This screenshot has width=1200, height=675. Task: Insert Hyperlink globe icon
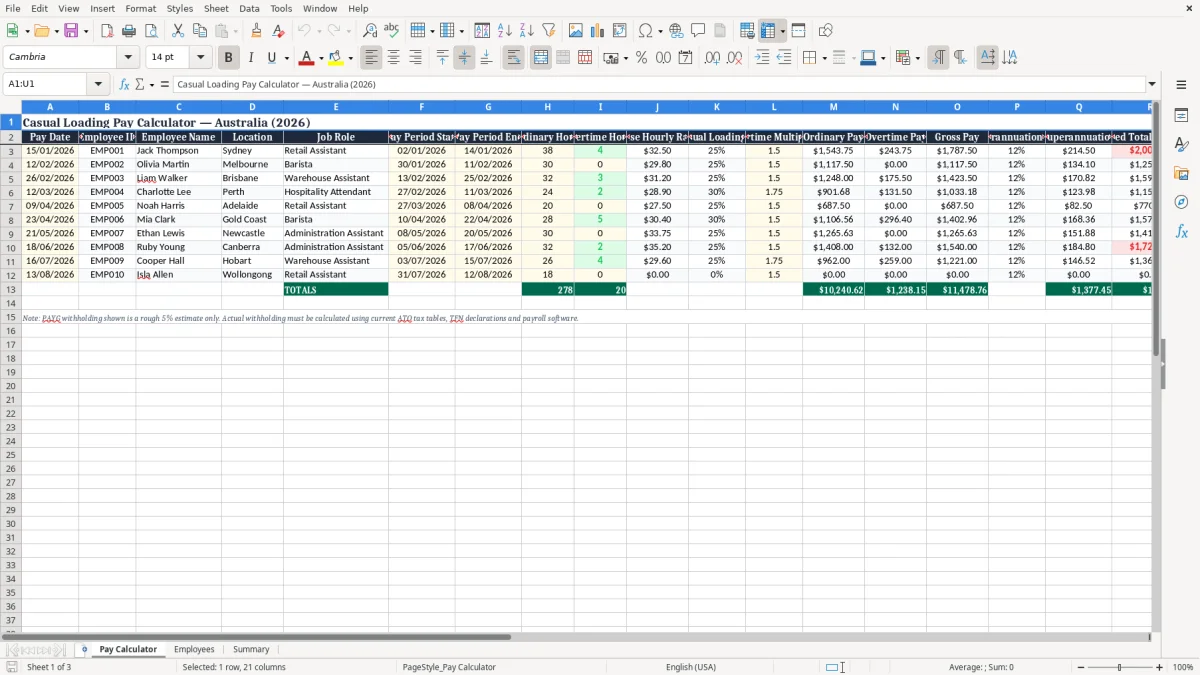676,31
